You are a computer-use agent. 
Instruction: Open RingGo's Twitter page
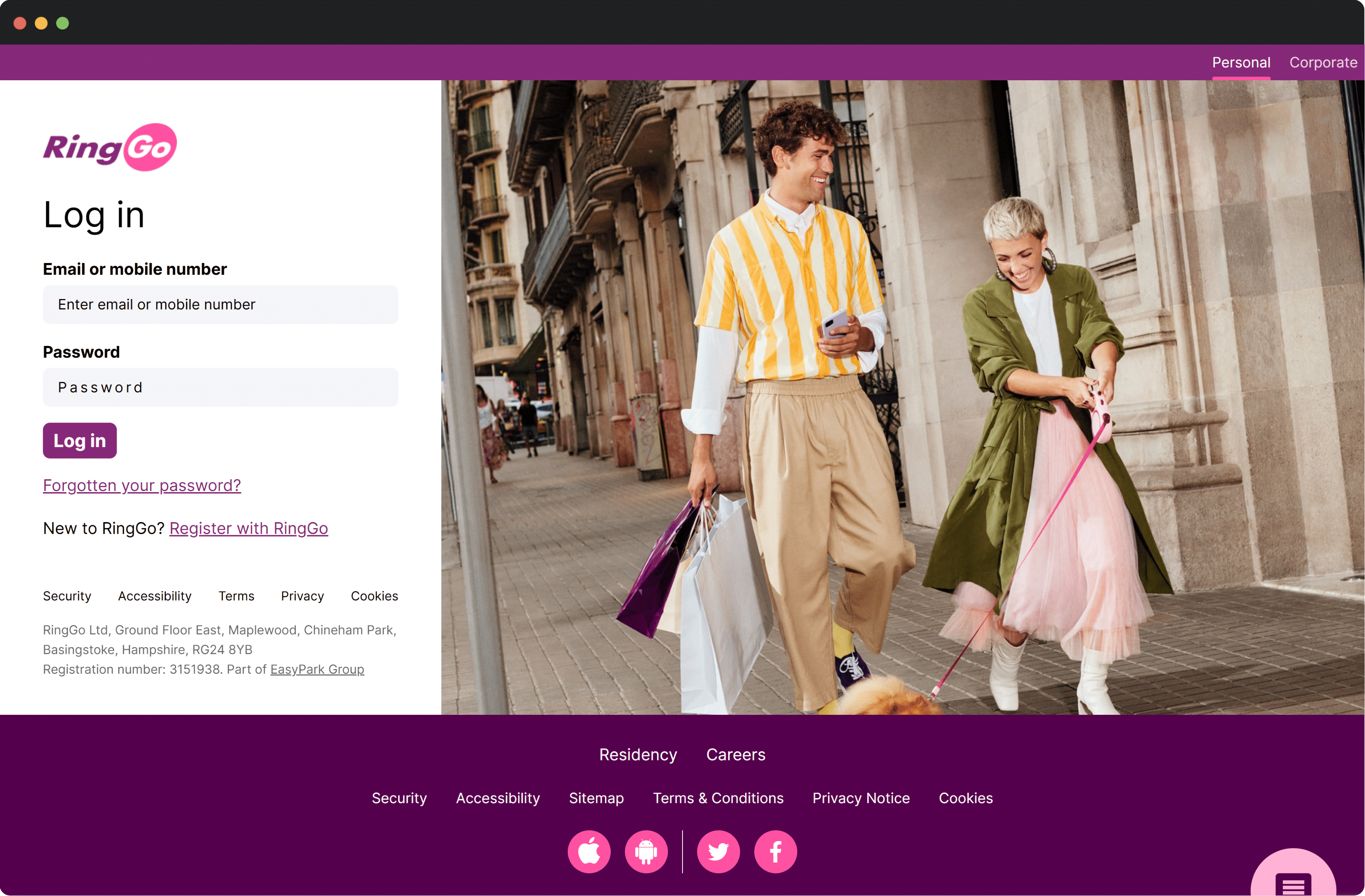pyautogui.click(x=718, y=851)
